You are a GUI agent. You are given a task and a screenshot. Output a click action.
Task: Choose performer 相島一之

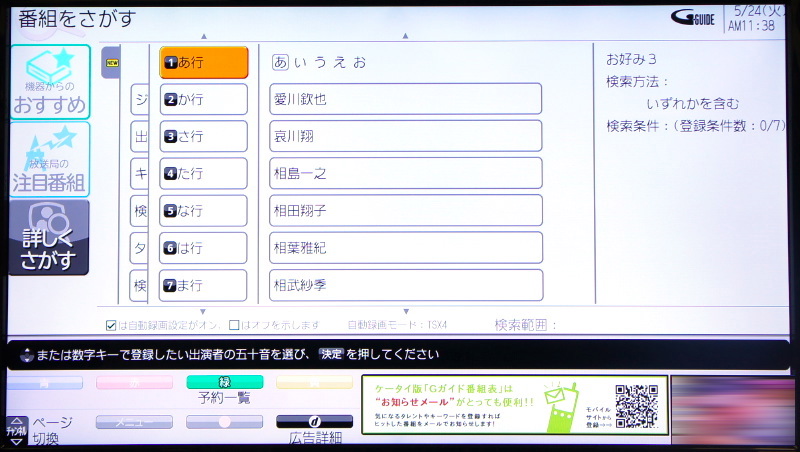coord(406,173)
